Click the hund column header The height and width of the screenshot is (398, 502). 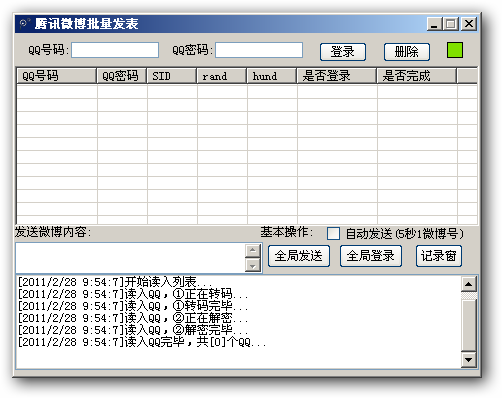(x=272, y=76)
